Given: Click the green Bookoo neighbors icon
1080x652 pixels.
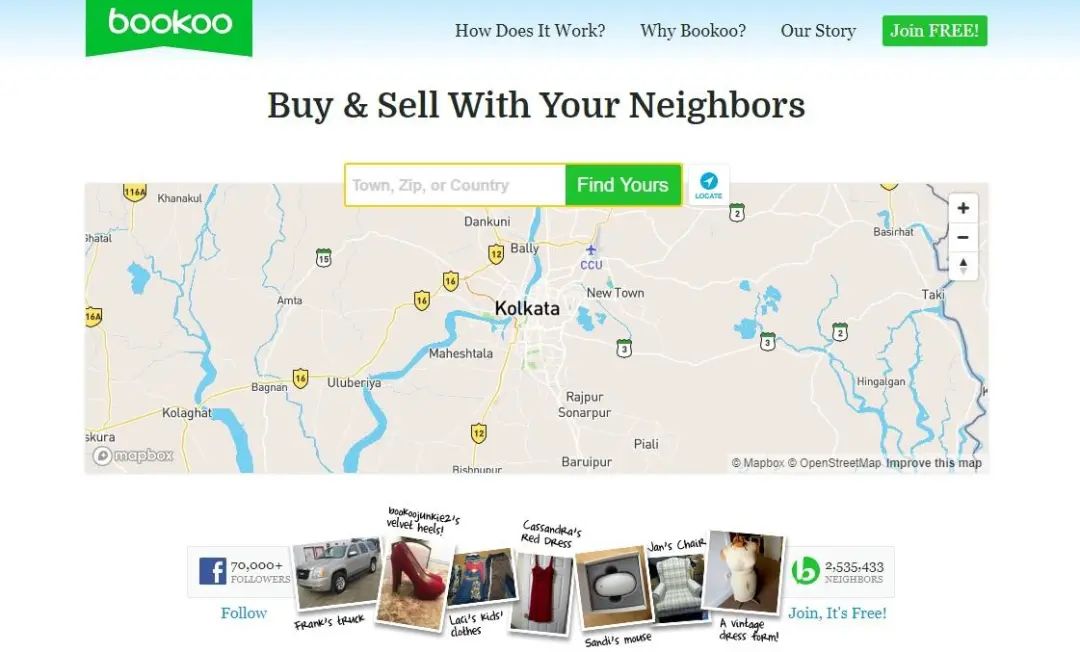Looking at the screenshot, I should click(805, 571).
